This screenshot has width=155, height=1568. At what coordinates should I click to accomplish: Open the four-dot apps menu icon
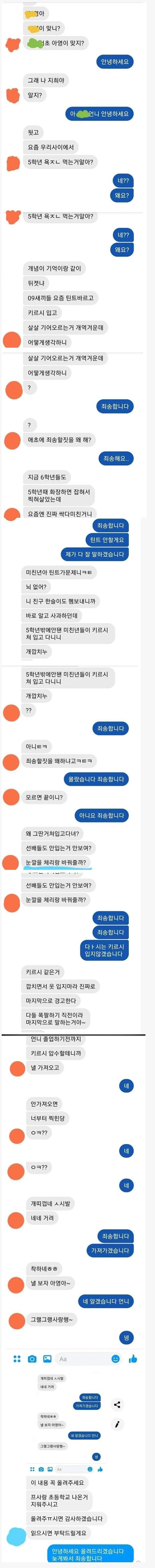pos(17,1359)
